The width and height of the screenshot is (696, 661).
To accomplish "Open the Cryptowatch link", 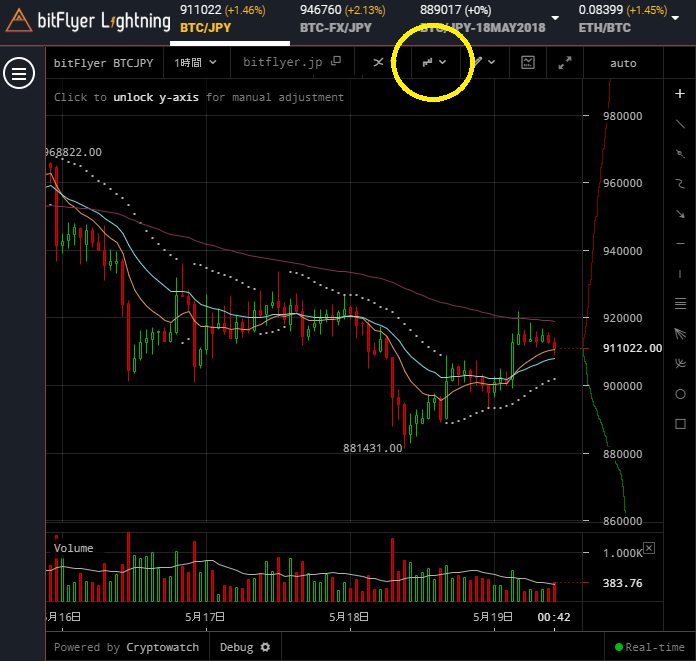I will [162, 647].
